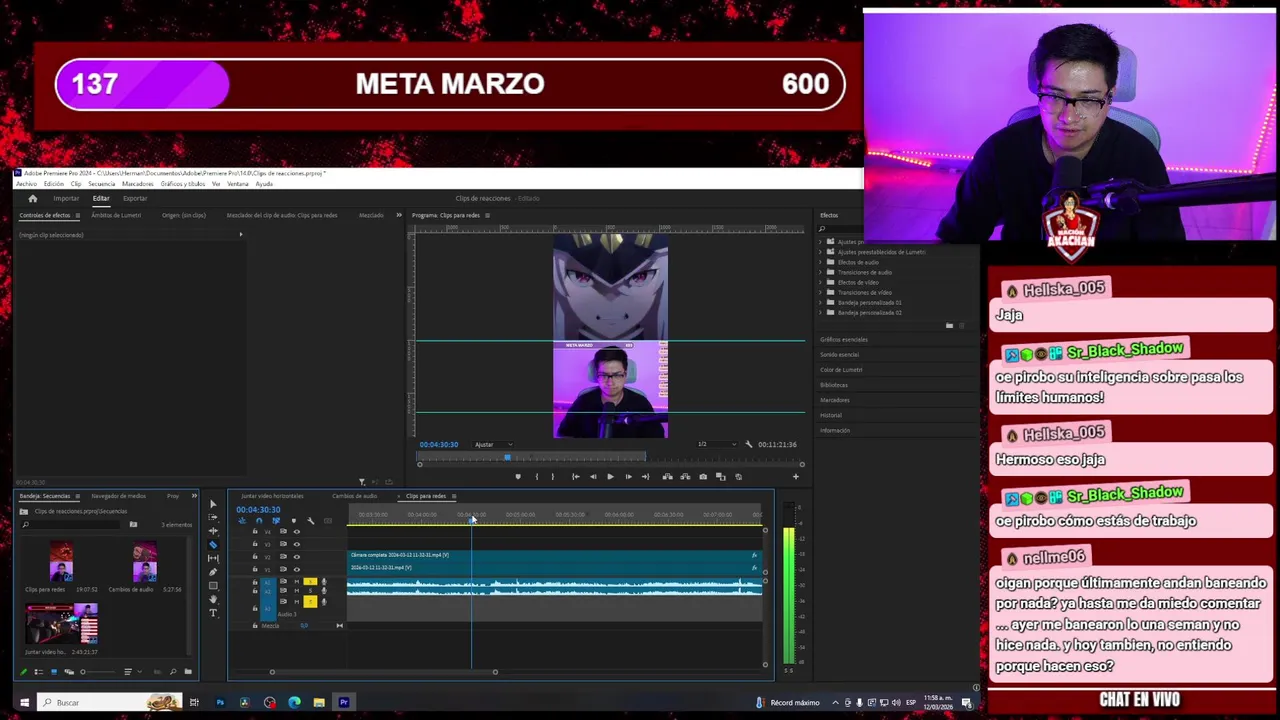This screenshot has height=720, width=1280.
Task: Select the Selection arrow tool
Action: (213, 504)
